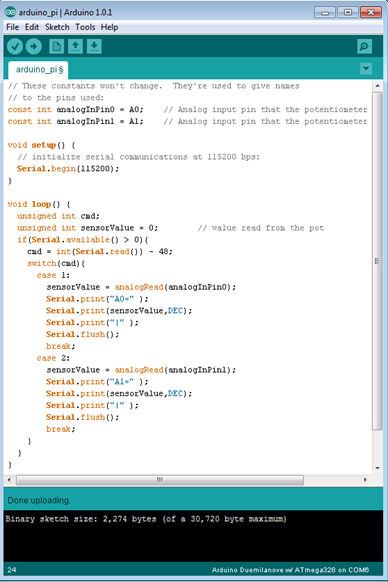Image resolution: width=388 pixels, height=582 pixels.
Task: Click 'Serial.begin(115200);' line
Action: [x=68, y=169]
